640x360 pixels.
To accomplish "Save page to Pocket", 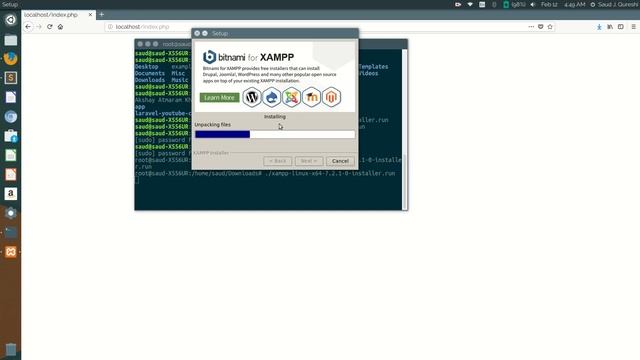I will coord(540,27).
